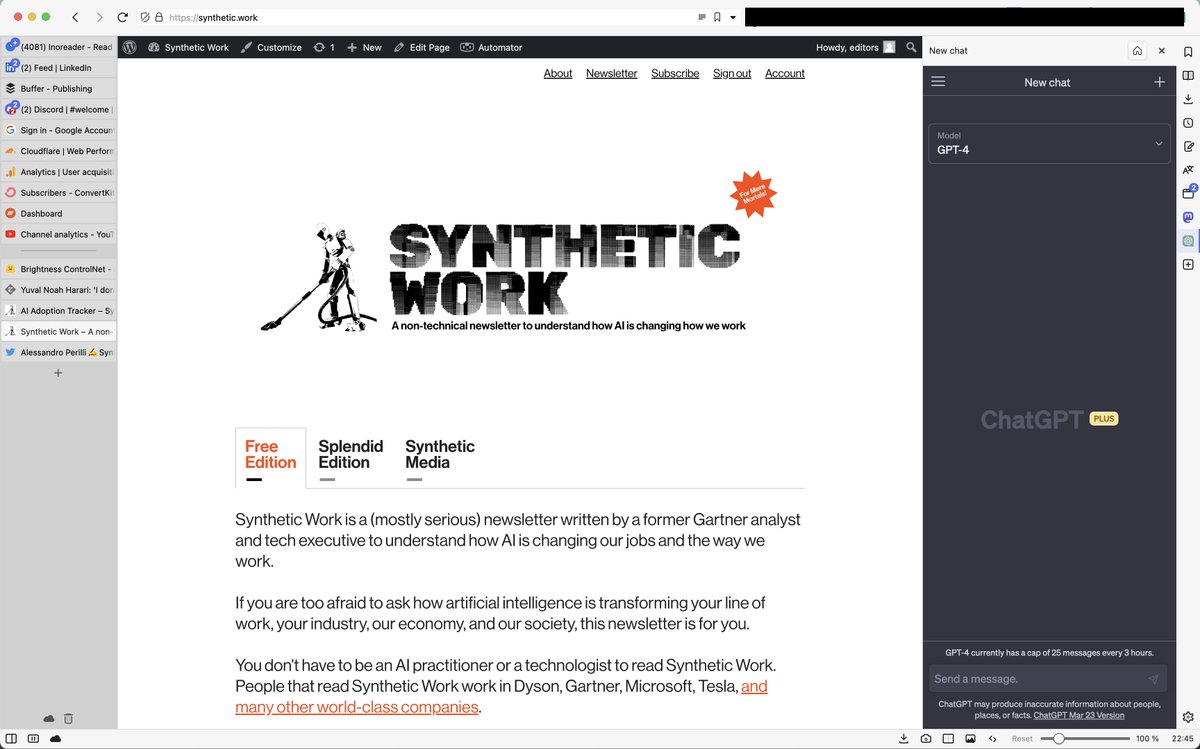Open the Synthetic Work site menu in admin bar

[188, 47]
